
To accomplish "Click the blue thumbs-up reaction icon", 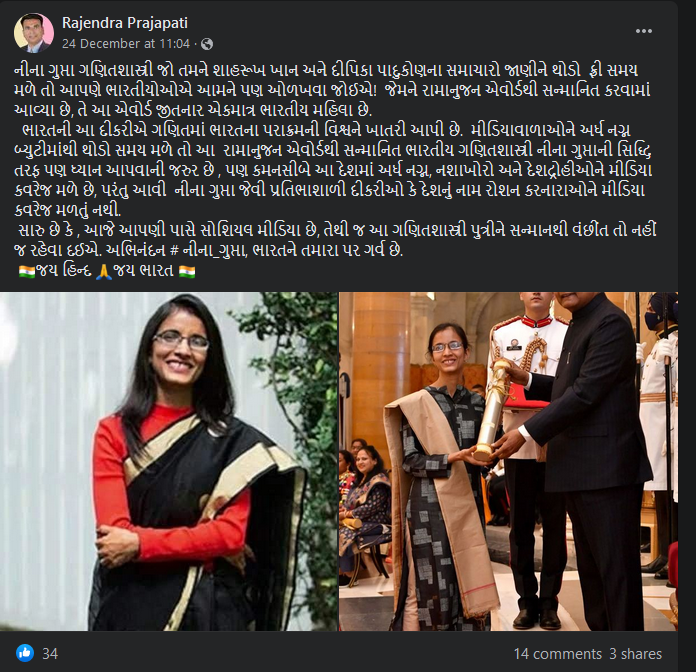I will pos(25,653).
